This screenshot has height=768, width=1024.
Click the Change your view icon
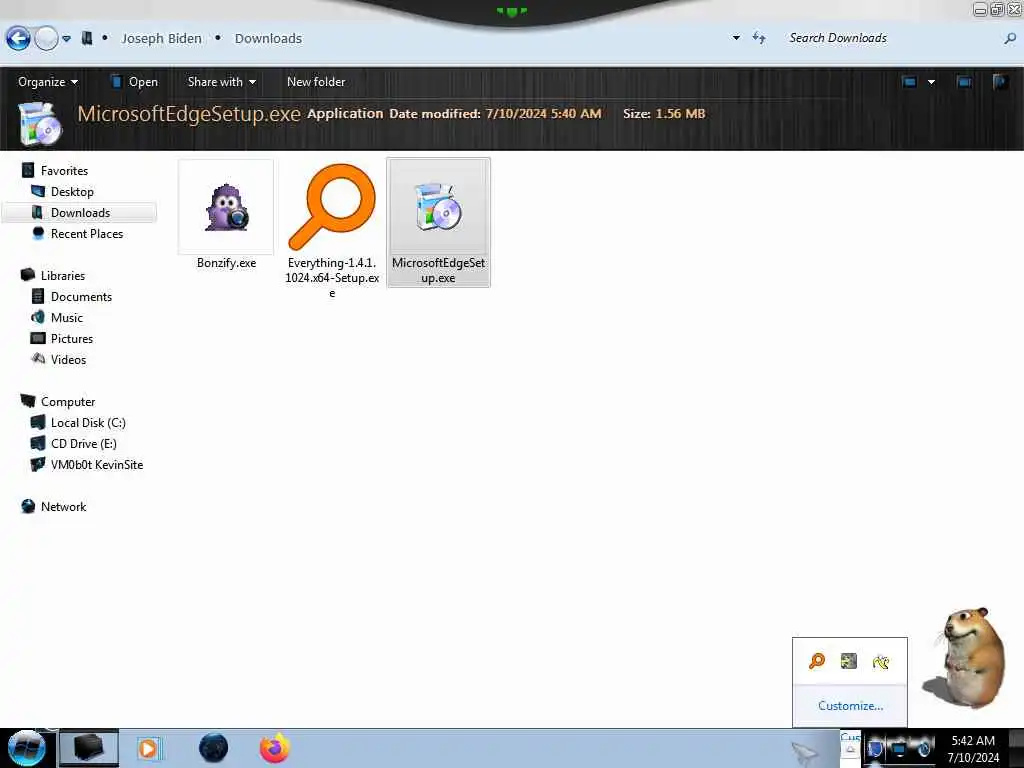click(909, 82)
